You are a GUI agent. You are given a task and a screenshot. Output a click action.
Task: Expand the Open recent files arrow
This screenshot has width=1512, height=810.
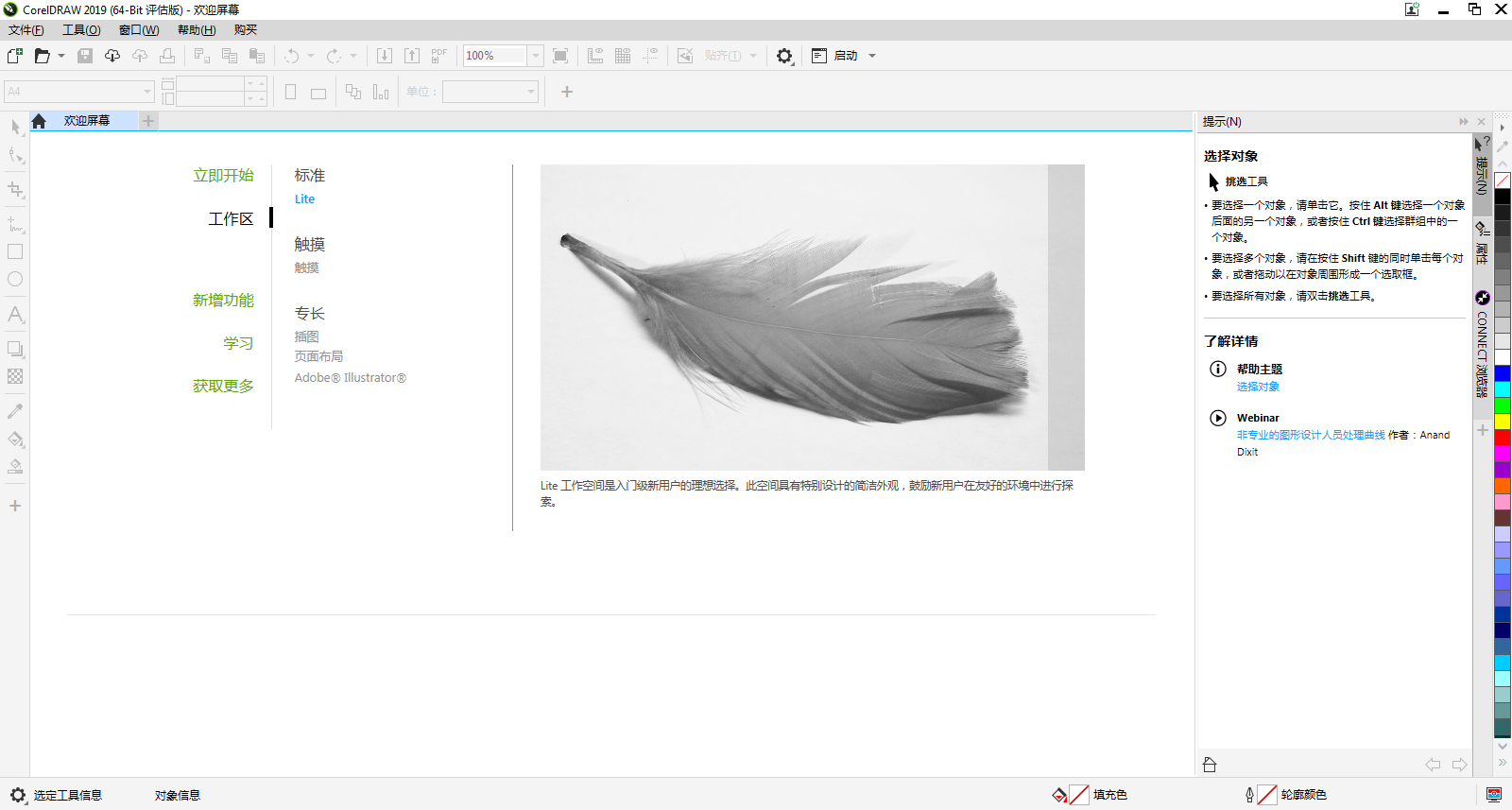(x=61, y=56)
